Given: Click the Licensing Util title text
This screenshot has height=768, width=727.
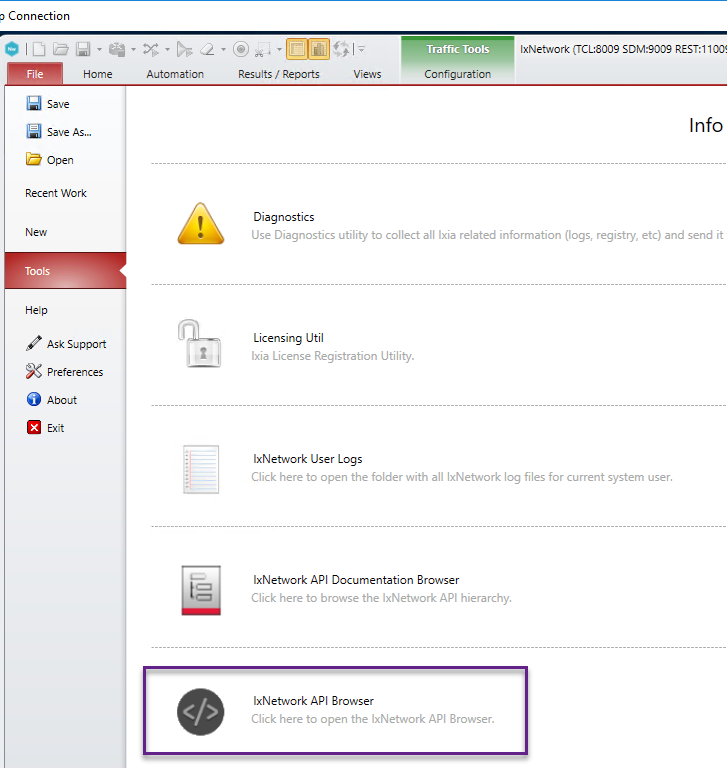Looking at the screenshot, I should tap(288, 337).
